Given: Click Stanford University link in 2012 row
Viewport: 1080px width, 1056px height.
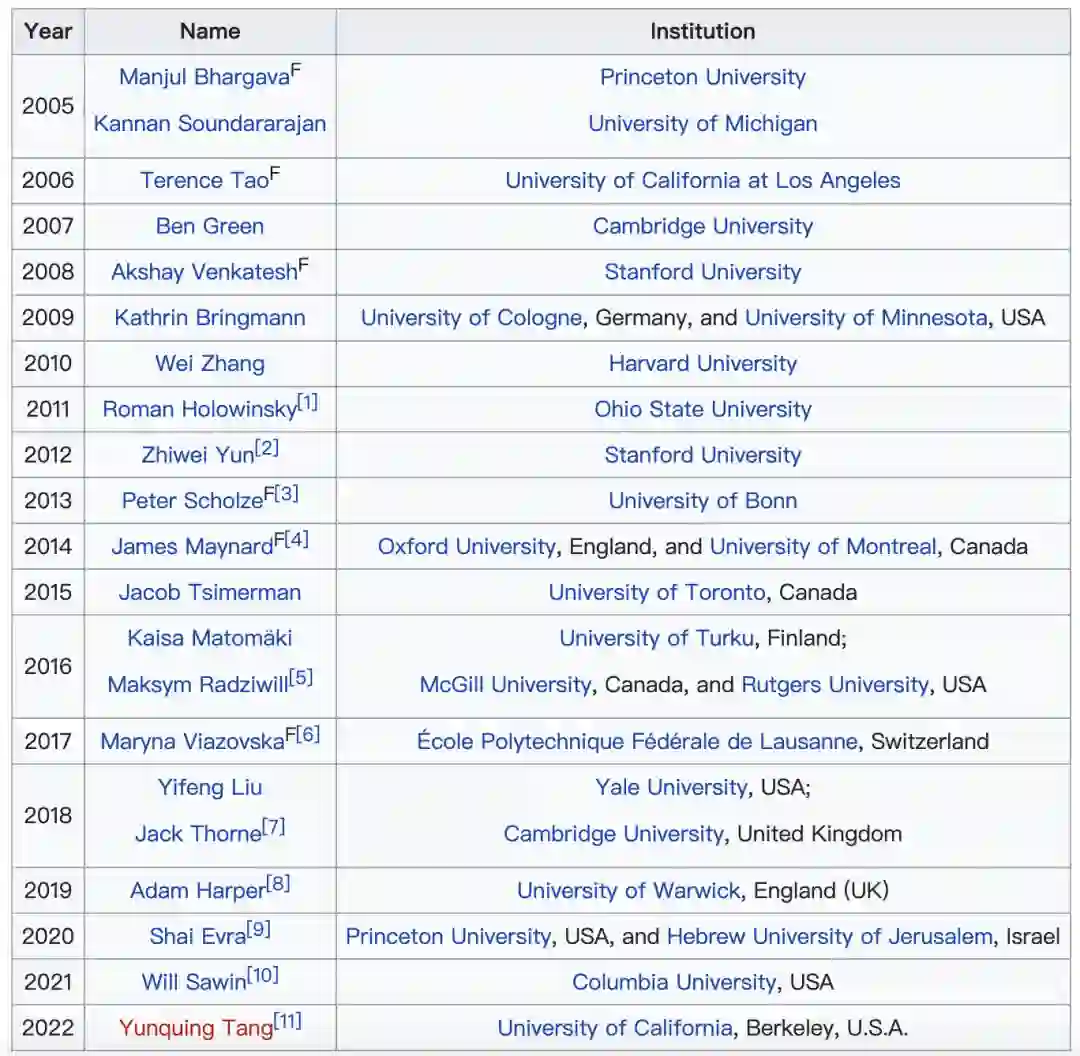Looking at the screenshot, I should tap(703, 455).
